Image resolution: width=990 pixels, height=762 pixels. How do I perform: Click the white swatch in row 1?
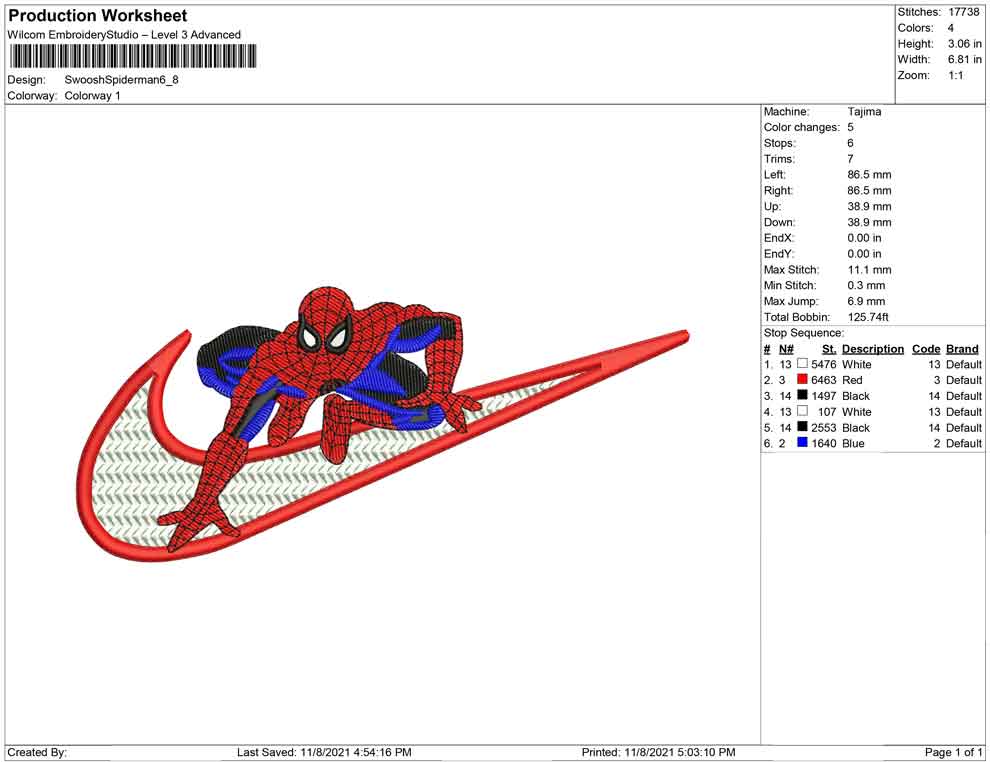point(802,364)
